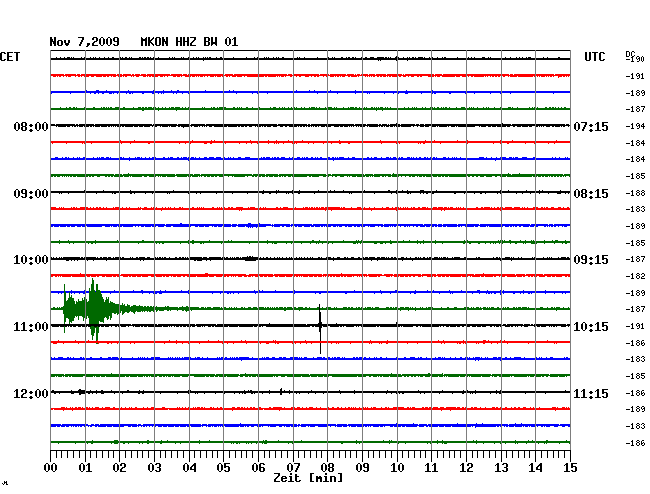Click the 08:15 UTC time label
The height and width of the screenshot is (494, 650).
point(591,194)
